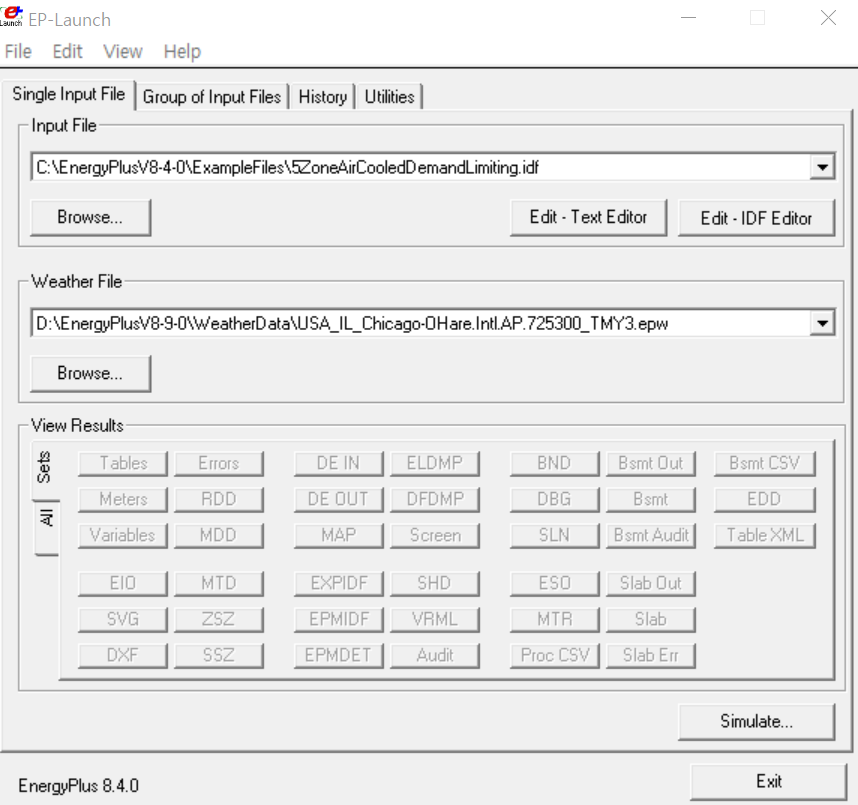Click the Table XML results button
This screenshot has width=858, height=805.
764,535
